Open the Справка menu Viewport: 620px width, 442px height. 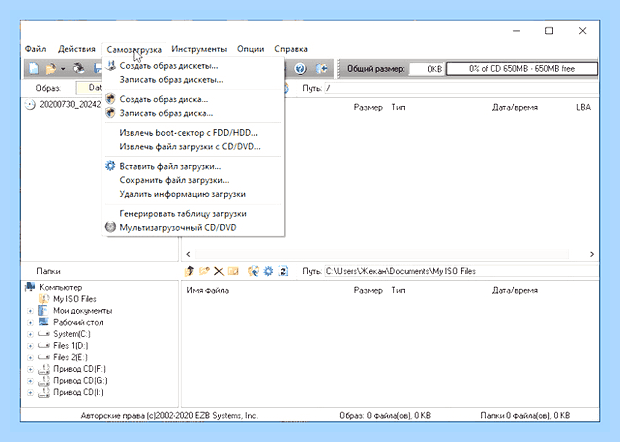click(x=291, y=49)
